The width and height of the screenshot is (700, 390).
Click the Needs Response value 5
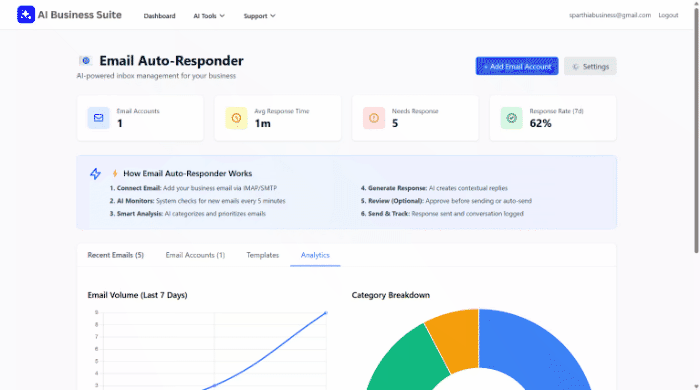point(395,124)
